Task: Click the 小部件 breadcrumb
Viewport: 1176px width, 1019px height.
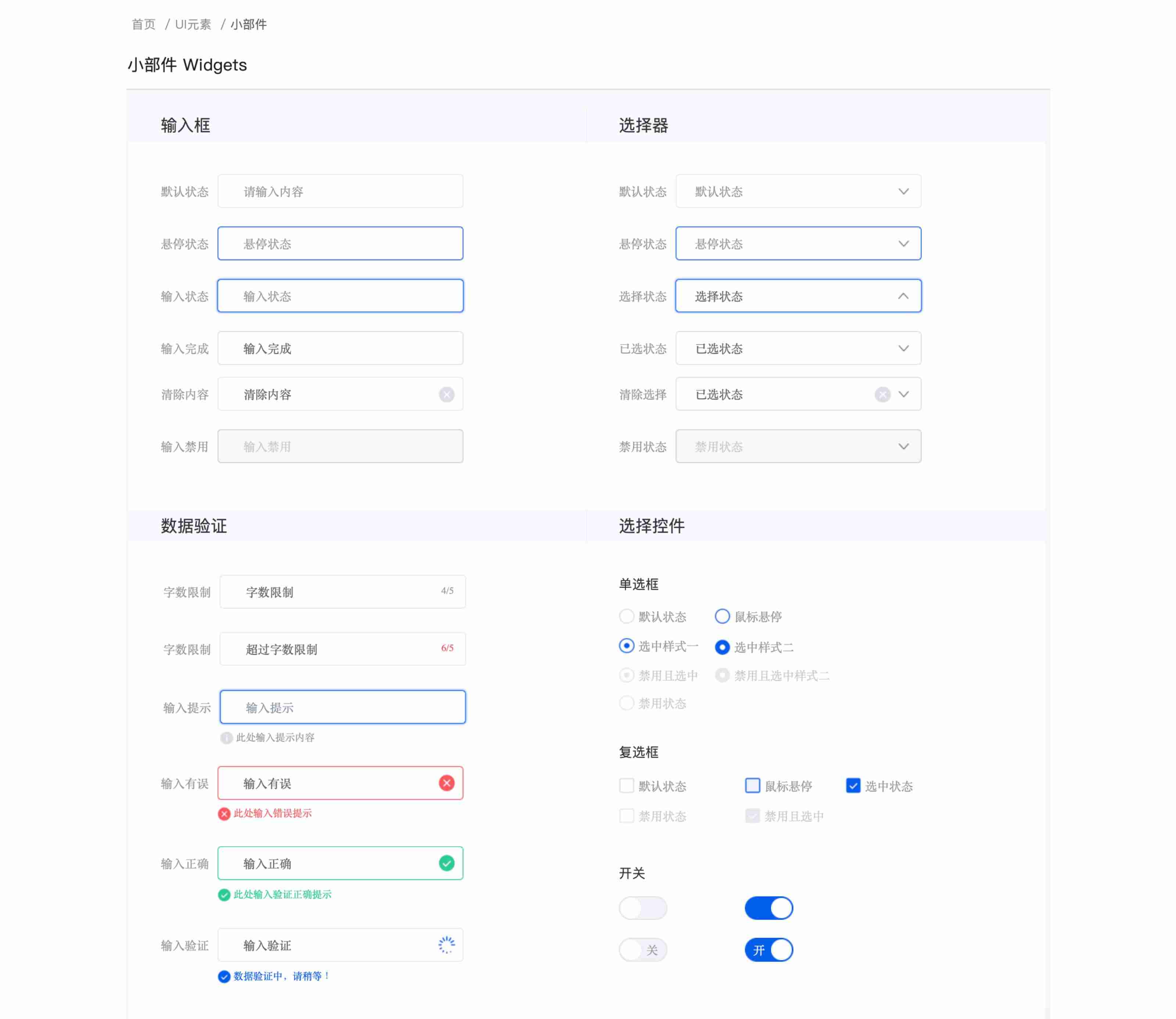Action: point(249,25)
